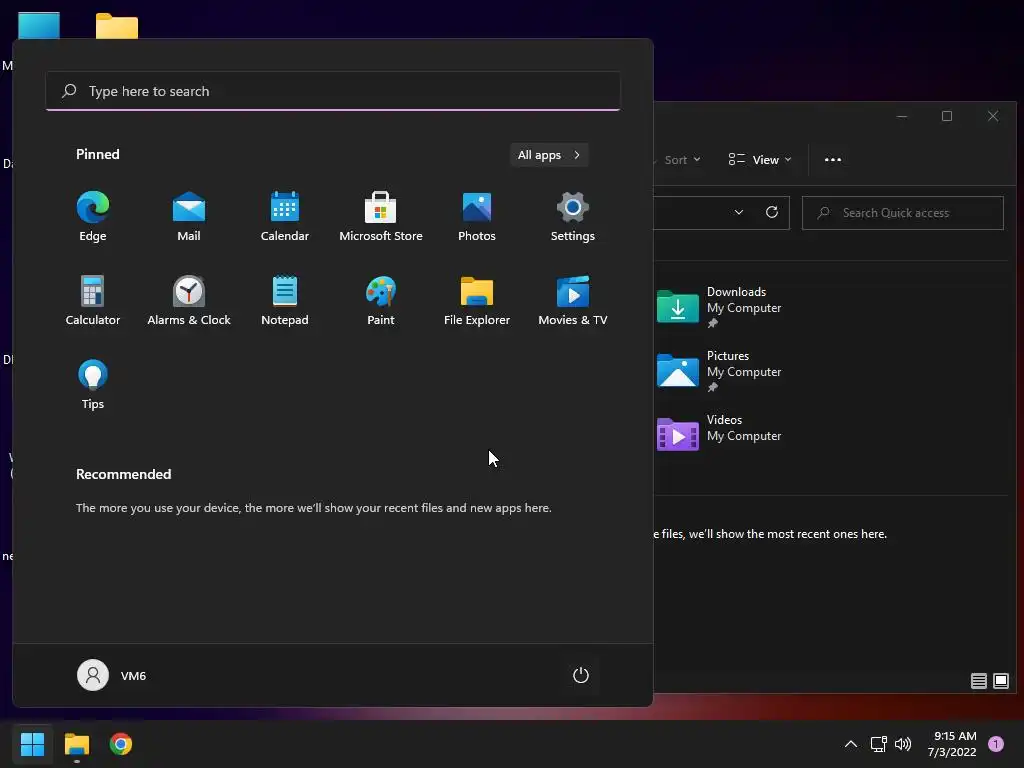This screenshot has height=768, width=1024.
Task: Open Alarms & Clock app
Action: coord(189,301)
